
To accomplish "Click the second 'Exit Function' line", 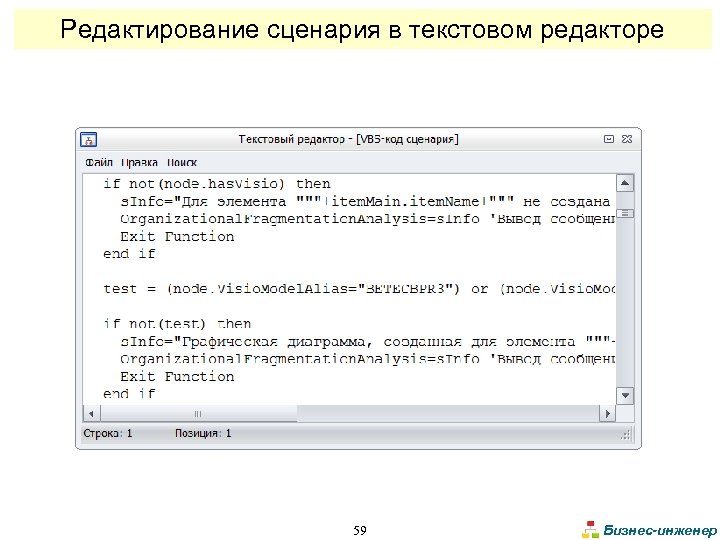I will (x=177, y=377).
